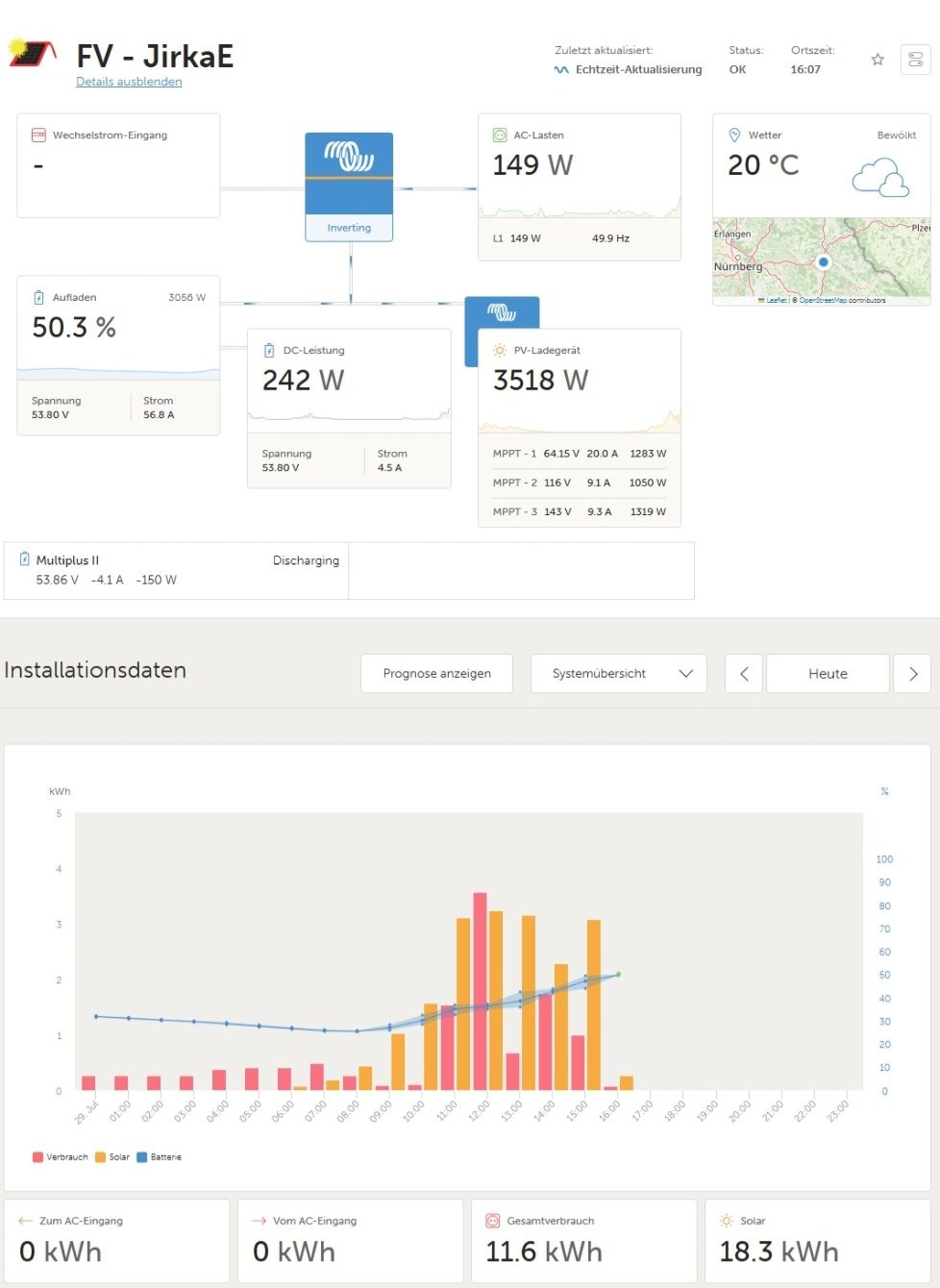Click the Echtzeit-Aktualisierung wave icon

pos(561,70)
